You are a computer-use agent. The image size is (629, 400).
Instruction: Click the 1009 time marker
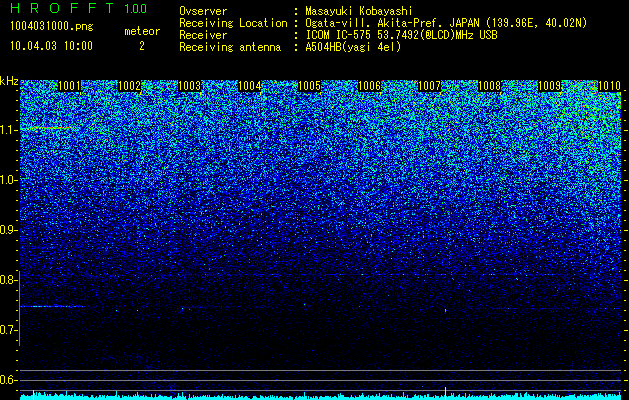click(x=549, y=86)
